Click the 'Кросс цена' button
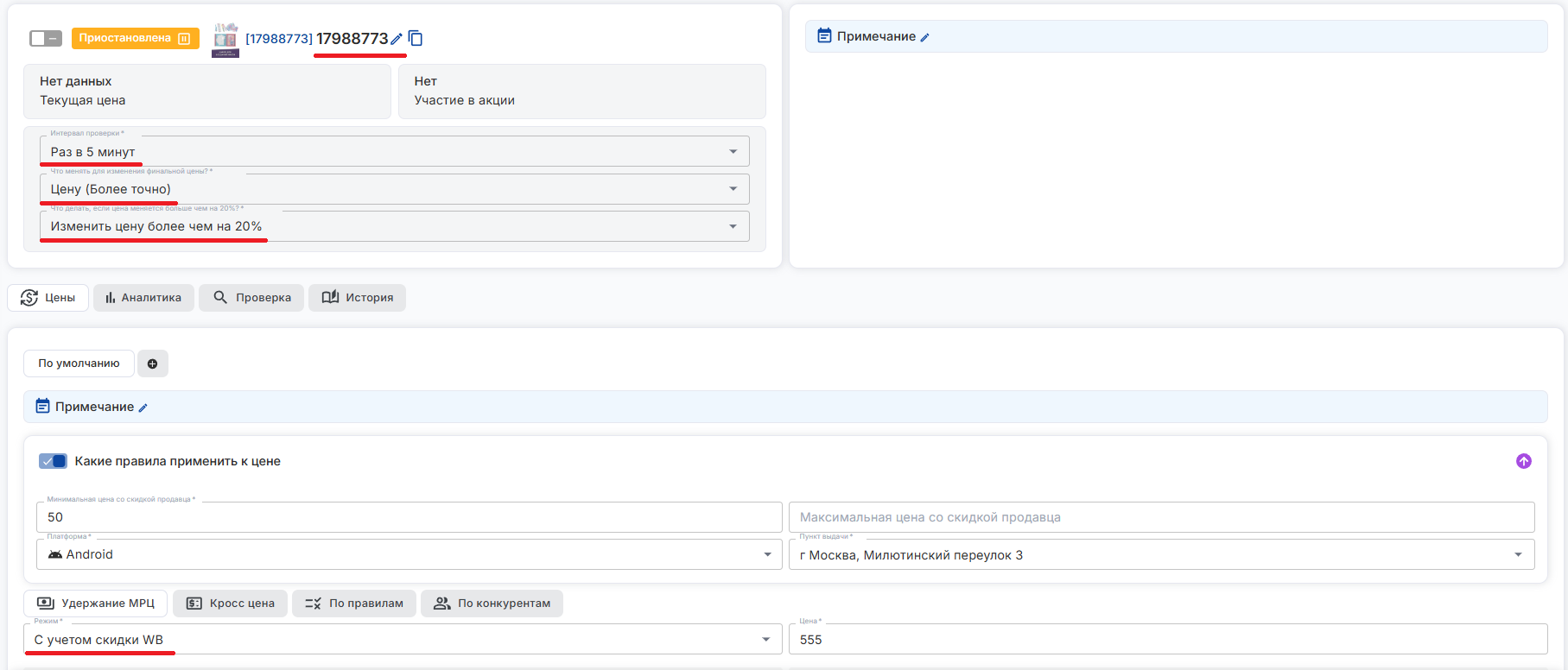This screenshot has height=670, width=1568. pos(232,604)
